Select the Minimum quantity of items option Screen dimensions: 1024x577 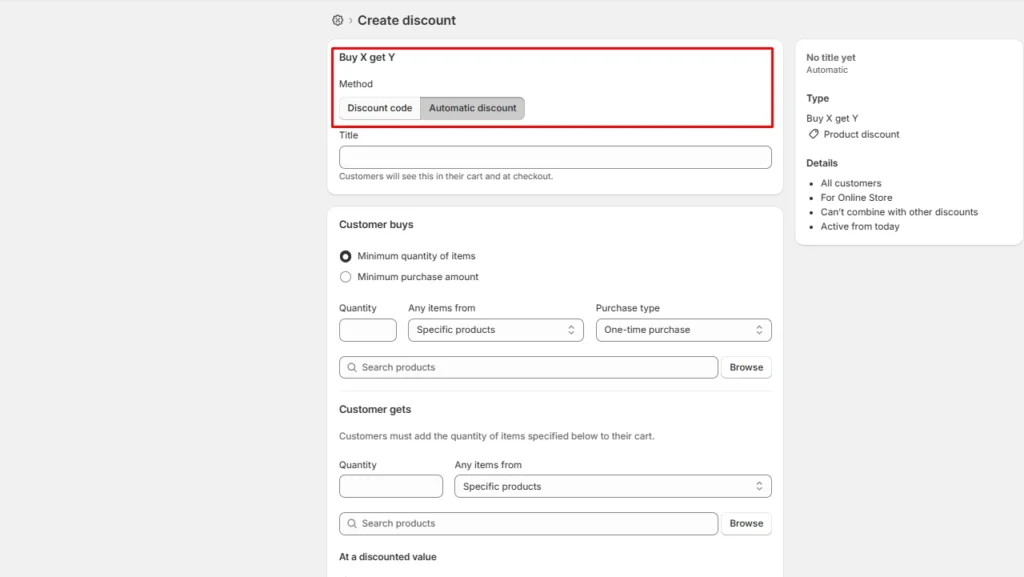point(345,256)
